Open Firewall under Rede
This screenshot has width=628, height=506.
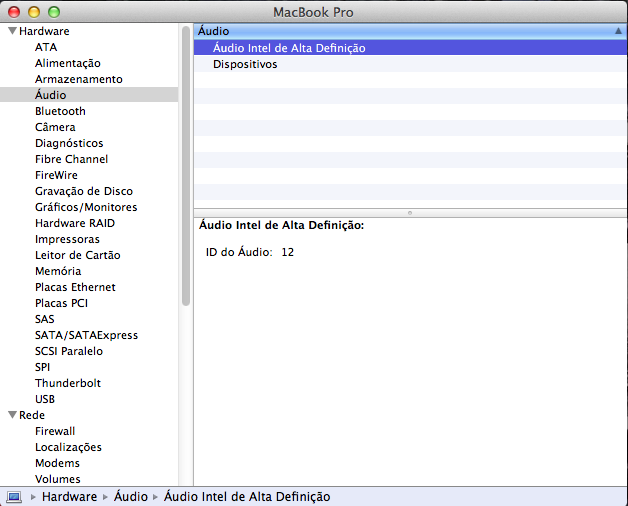(55, 431)
